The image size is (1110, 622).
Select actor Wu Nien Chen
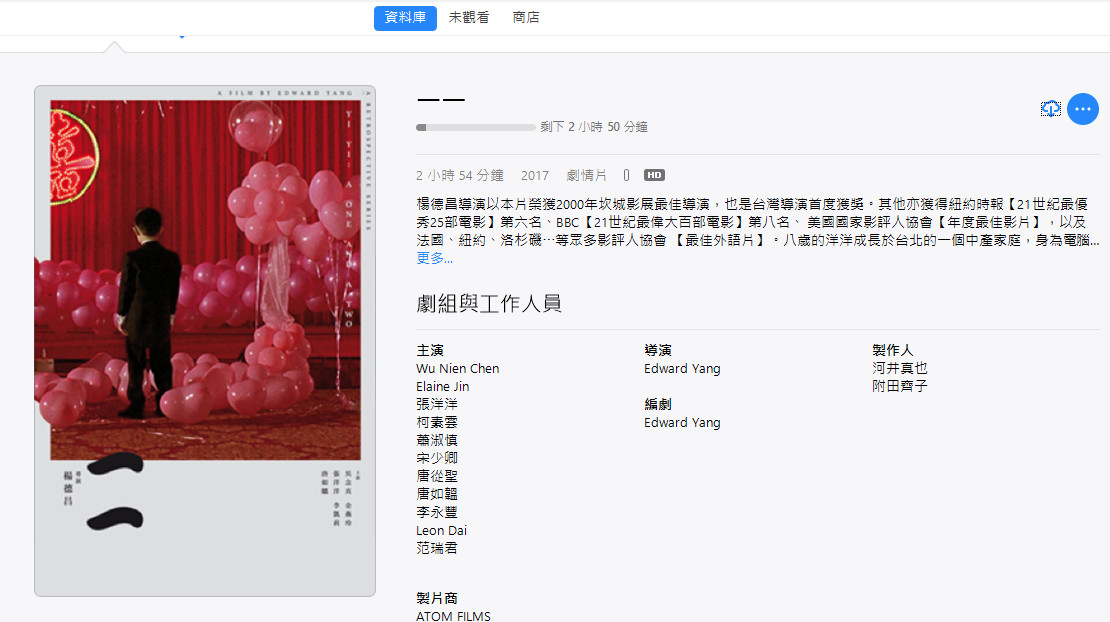pyautogui.click(x=458, y=369)
